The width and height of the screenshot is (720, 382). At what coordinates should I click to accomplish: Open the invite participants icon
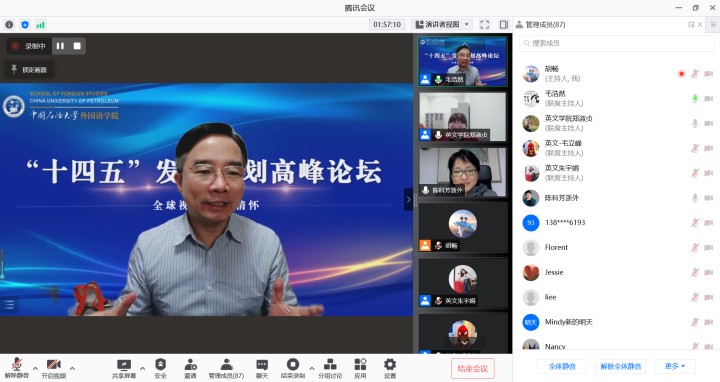[190, 368]
